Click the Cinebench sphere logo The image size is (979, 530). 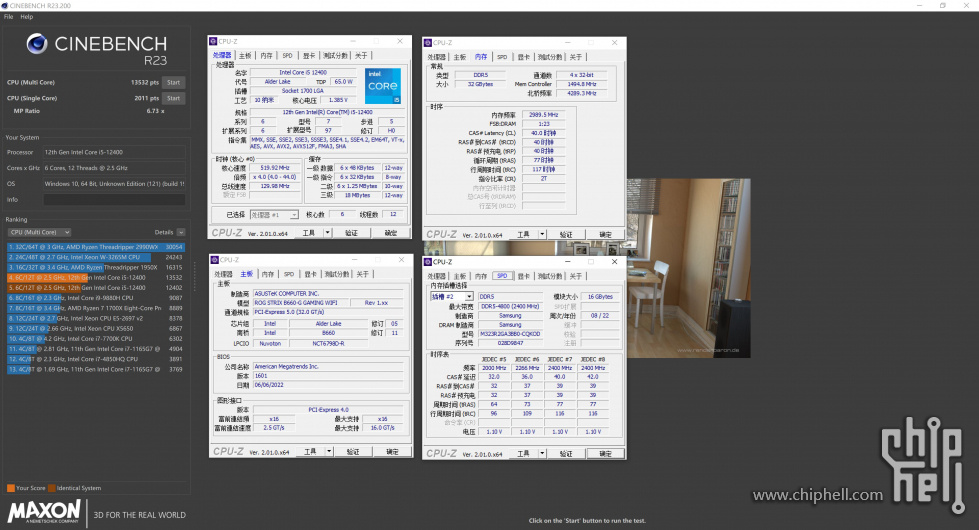coord(37,44)
